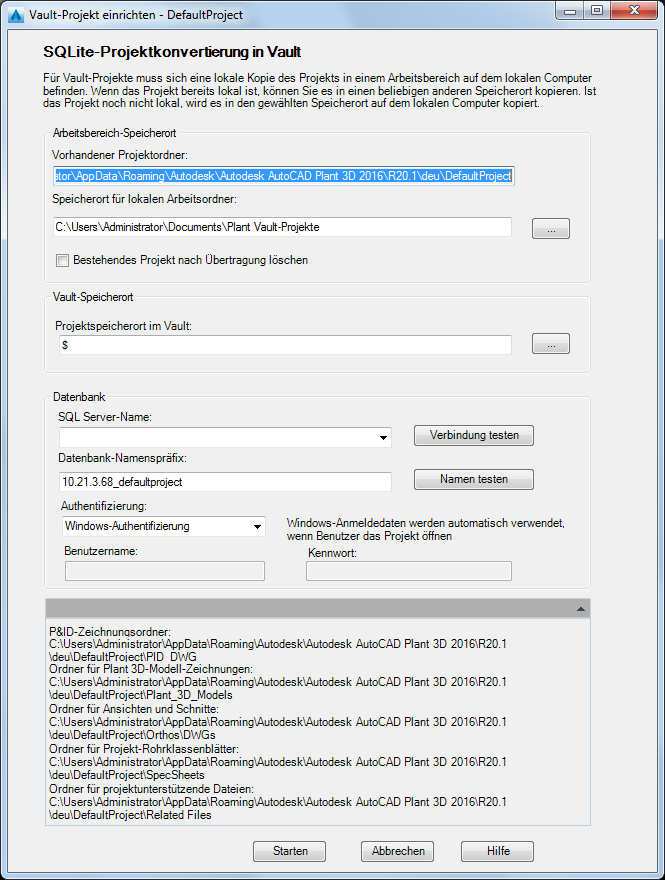
Task: Click Abbrechen button
Action: (x=398, y=851)
